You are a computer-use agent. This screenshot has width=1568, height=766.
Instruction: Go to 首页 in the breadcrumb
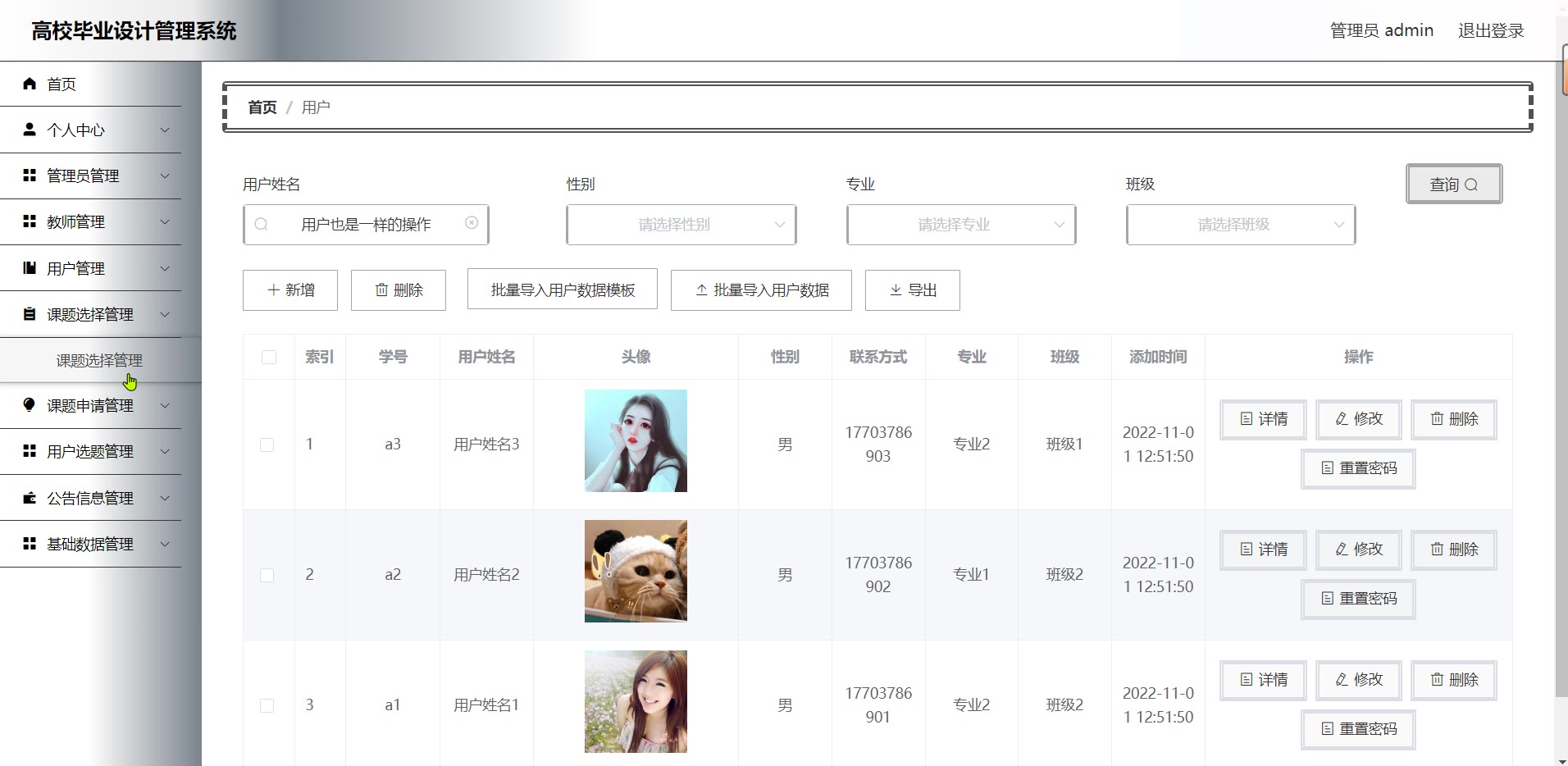click(x=262, y=107)
